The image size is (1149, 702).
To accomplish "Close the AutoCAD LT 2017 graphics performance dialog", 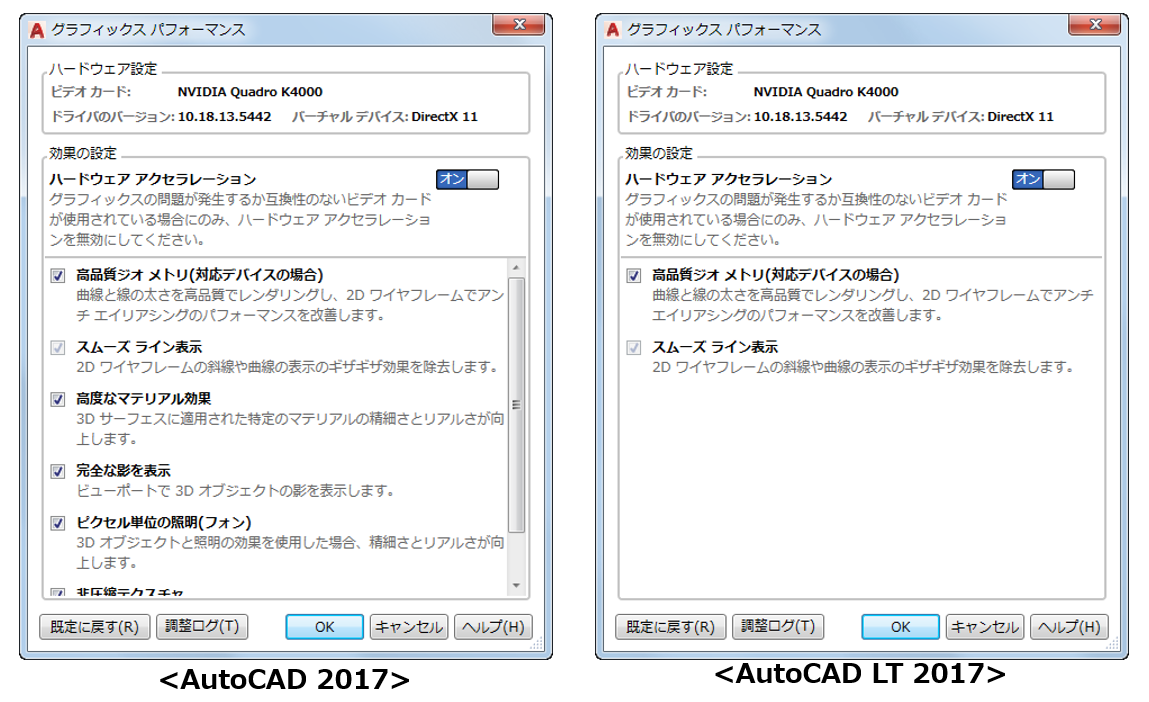I will (1095, 25).
